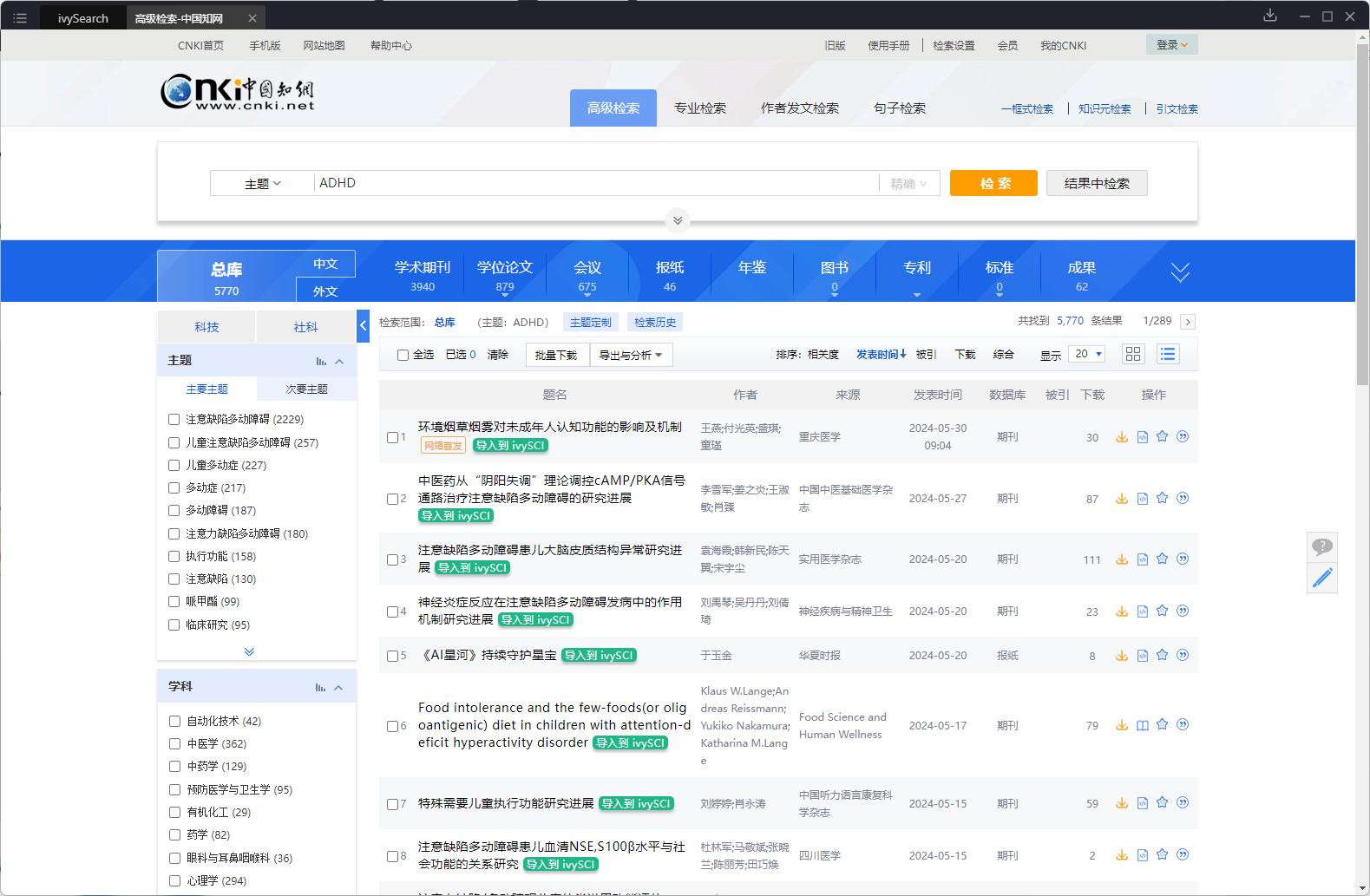Viewport: 1370px width, 896px height.
Task: Click the ADHD search input field
Action: [x=597, y=183]
